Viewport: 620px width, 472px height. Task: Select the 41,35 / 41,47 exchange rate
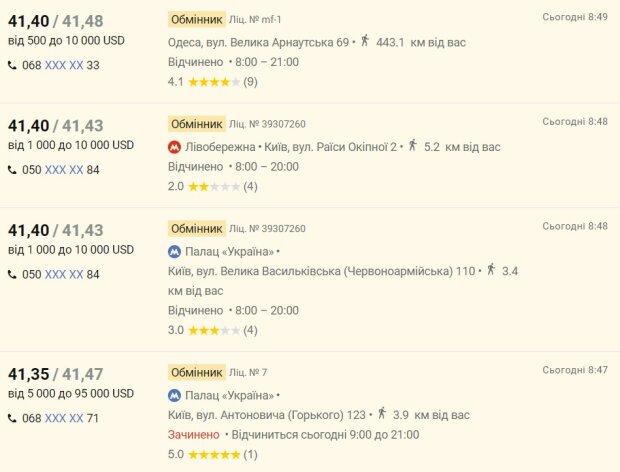tap(56, 374)
